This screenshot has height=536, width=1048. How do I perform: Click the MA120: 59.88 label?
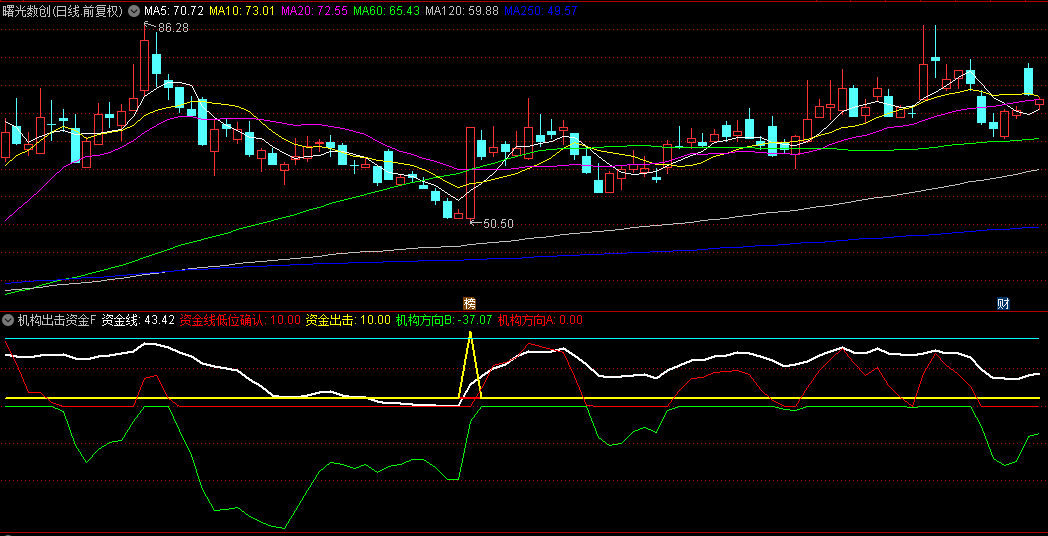pyautogui.click(x=462, y=11)
